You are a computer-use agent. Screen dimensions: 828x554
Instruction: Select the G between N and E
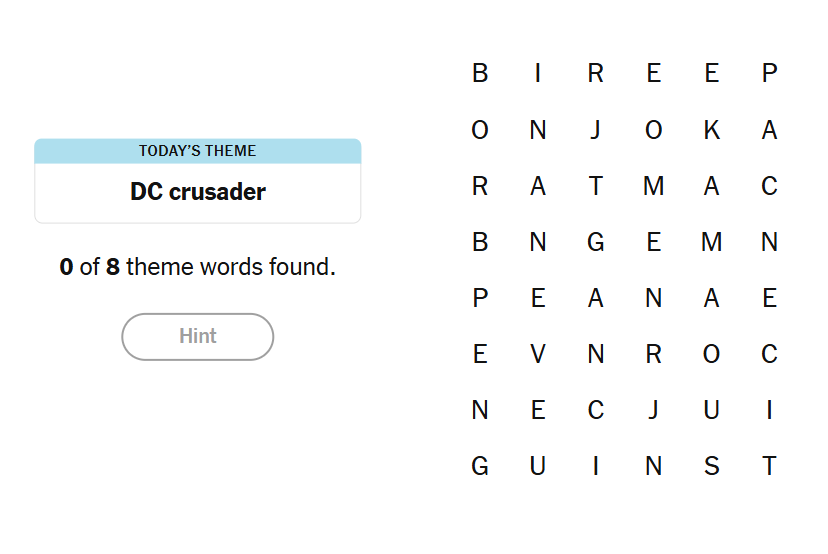pos(596,242)
